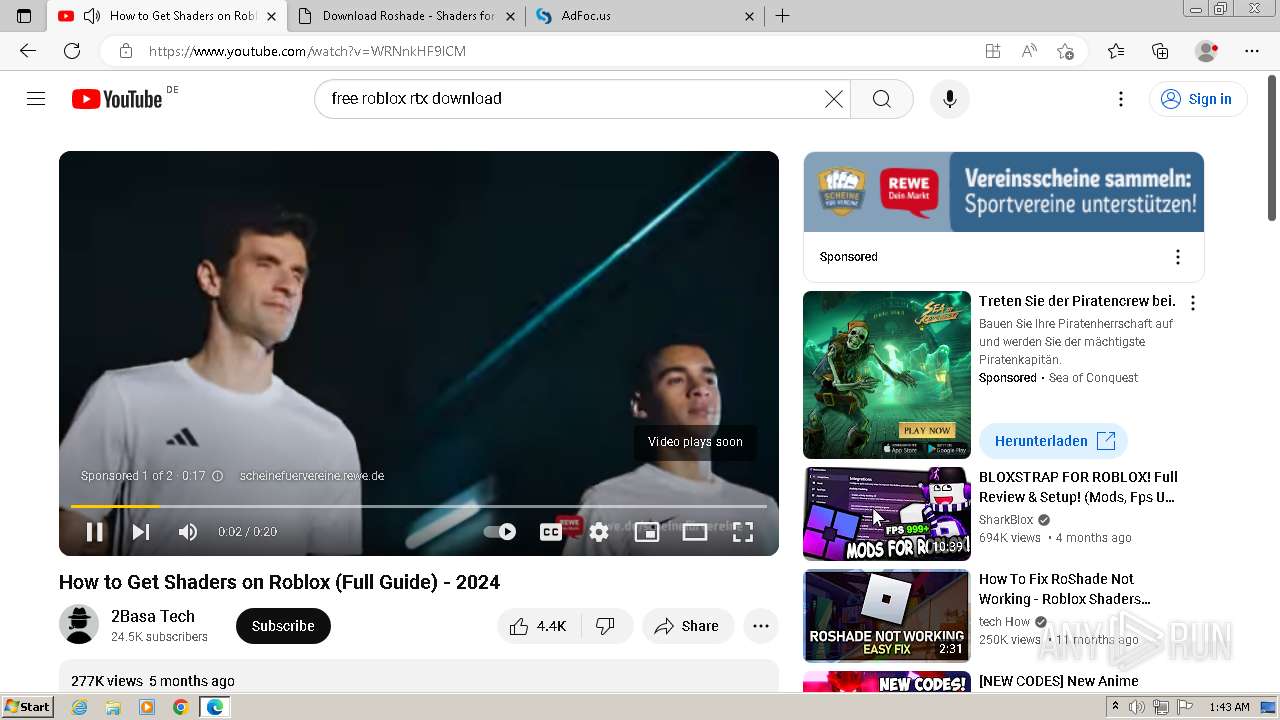
Task: Skip to the next video
Action: [141, 532]
